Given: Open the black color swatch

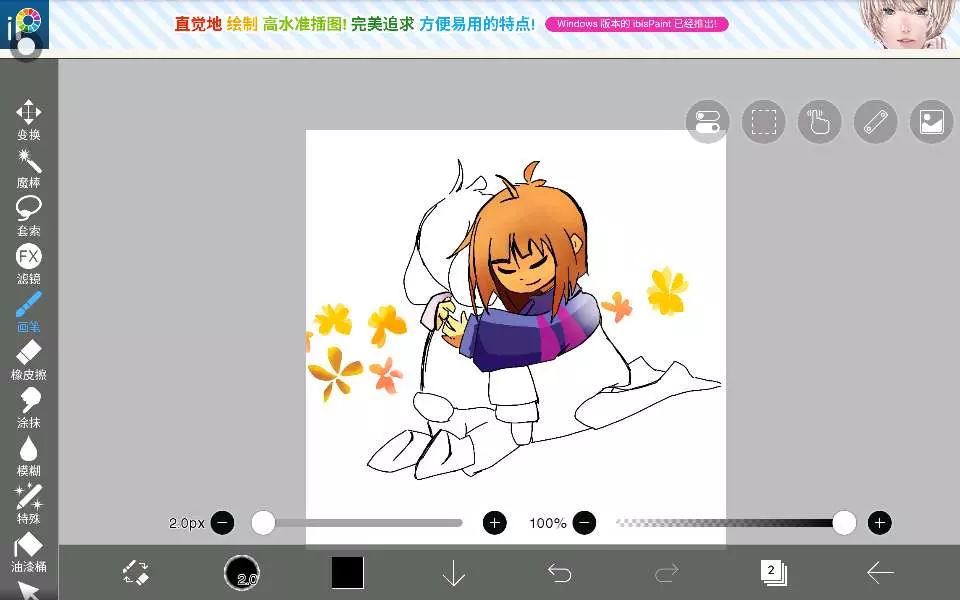Looking at the screenshot, I should click(x=347, y=572).
